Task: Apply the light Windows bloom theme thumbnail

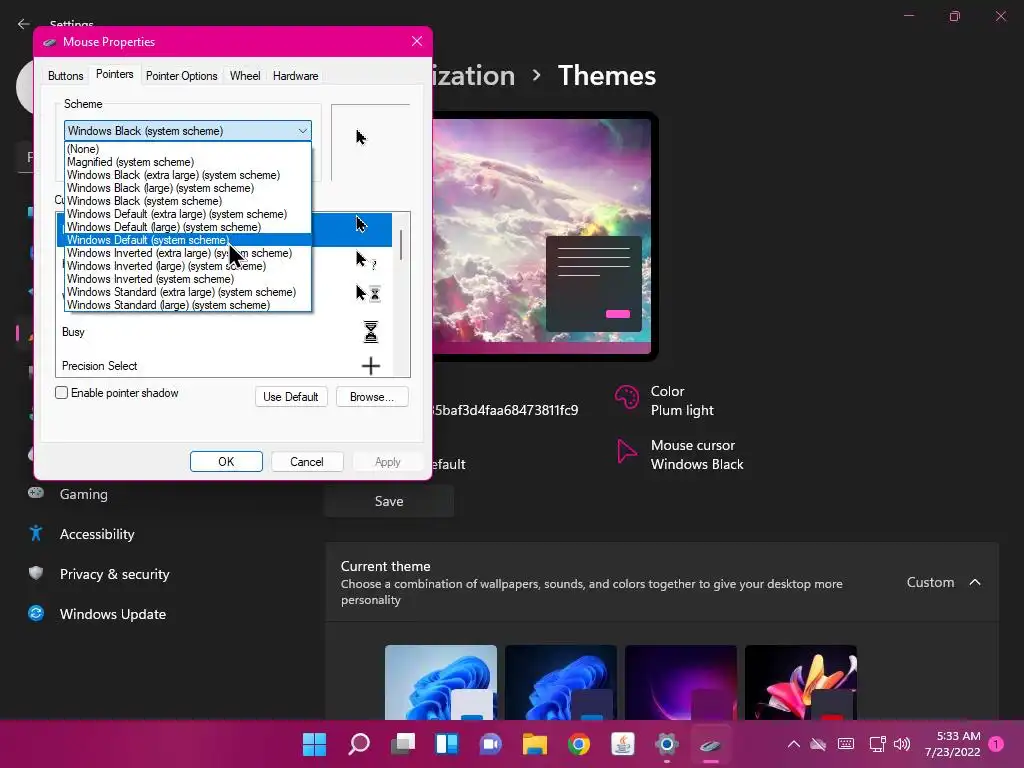Action: [x=441, y=682]
